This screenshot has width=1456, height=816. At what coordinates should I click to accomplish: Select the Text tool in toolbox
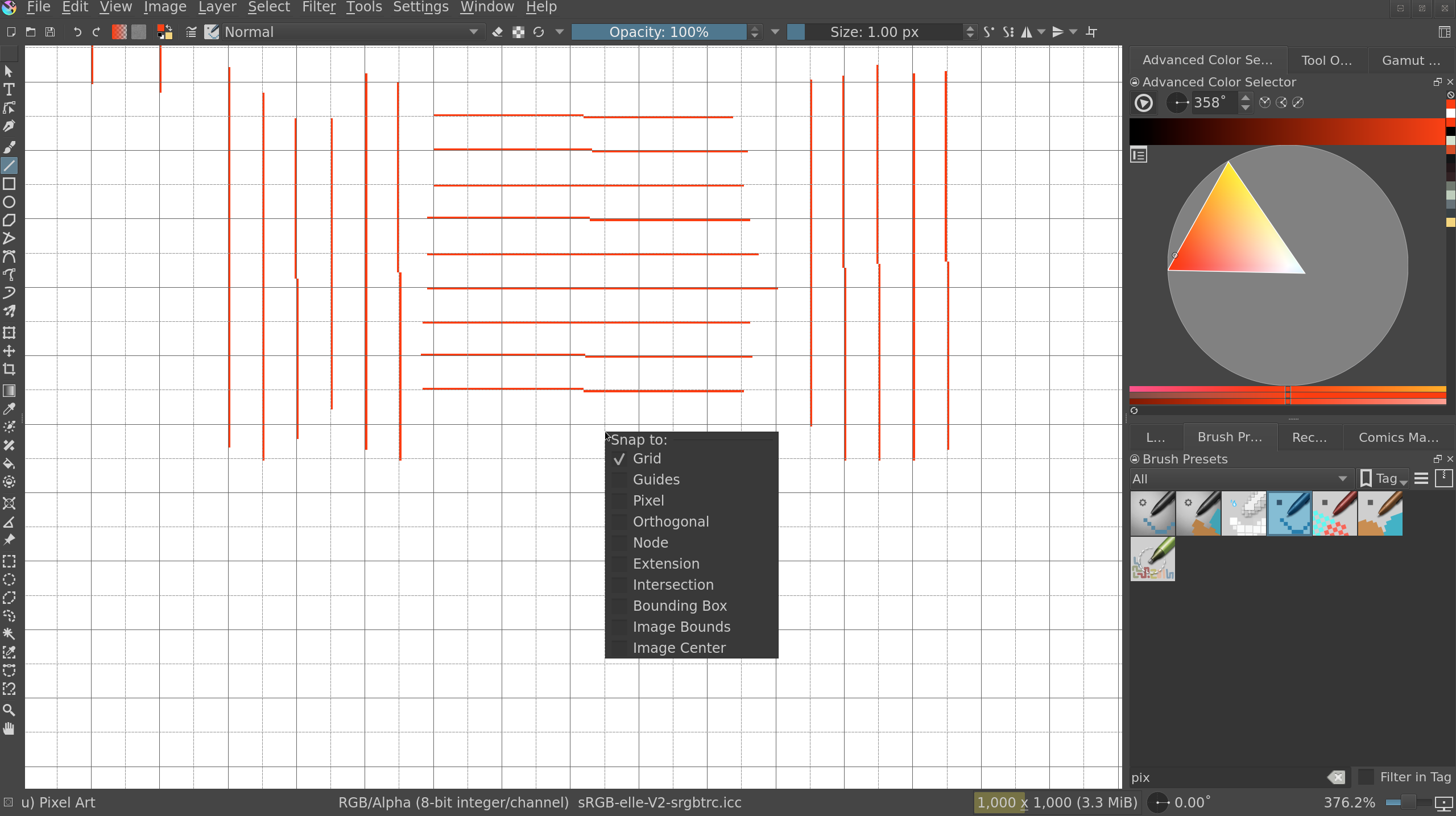(9, 90)
